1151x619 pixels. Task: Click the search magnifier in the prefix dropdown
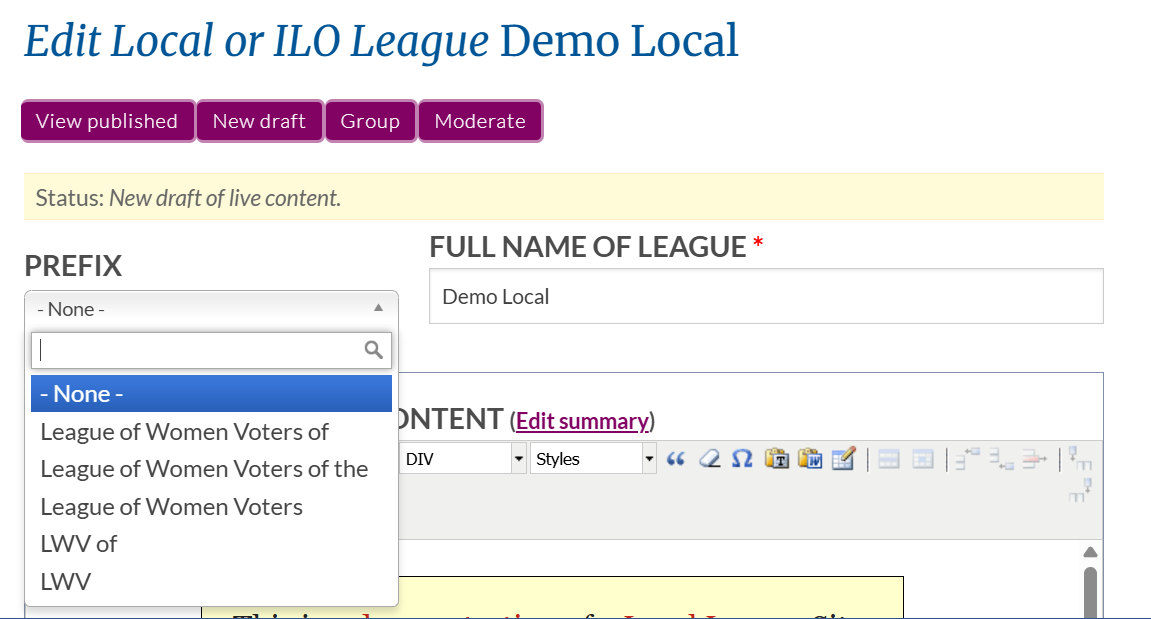pyautogui.click(x=374, y=349)
